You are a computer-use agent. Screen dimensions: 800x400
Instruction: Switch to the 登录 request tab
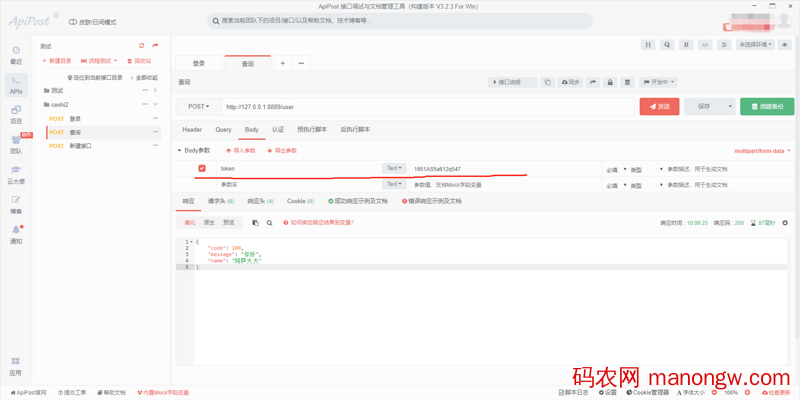click(x=199, y=63)
